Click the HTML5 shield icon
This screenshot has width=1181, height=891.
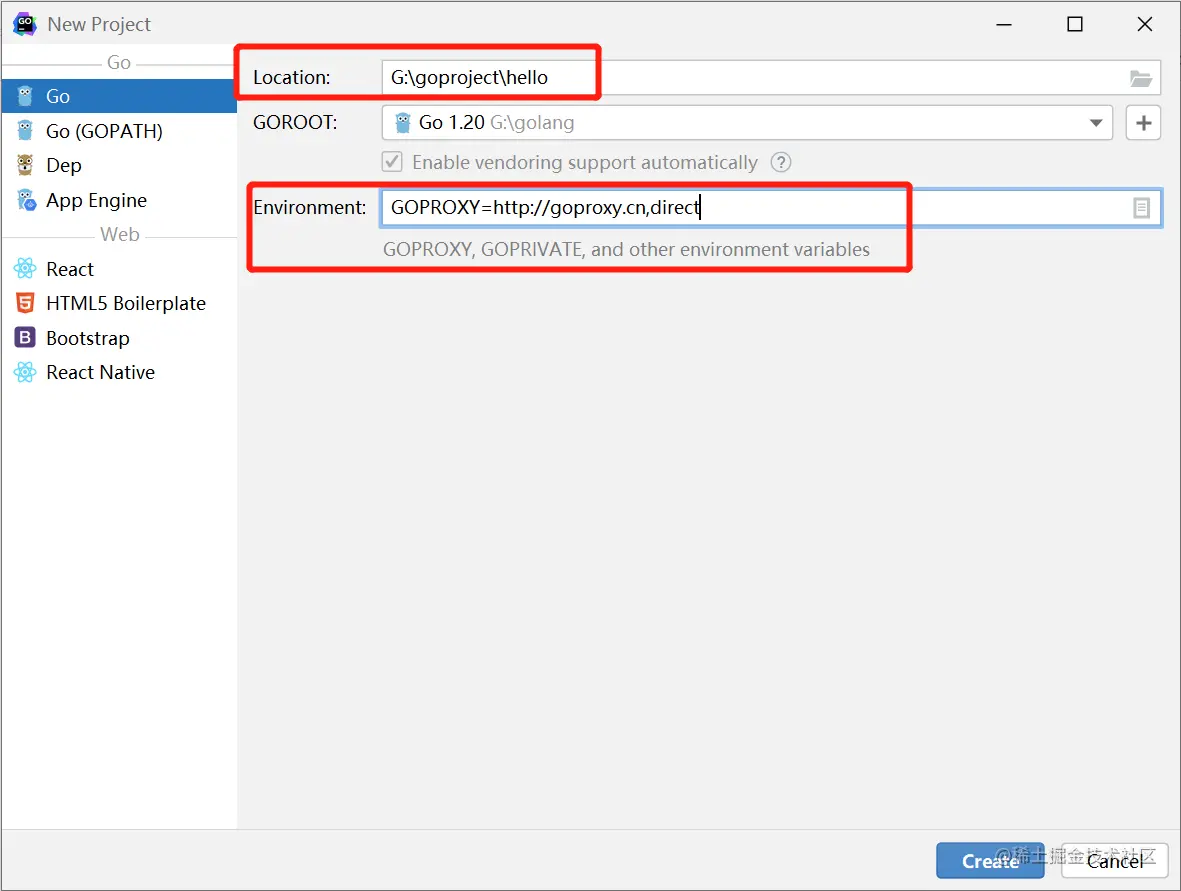pyautogui.click(x=25, y=304)
